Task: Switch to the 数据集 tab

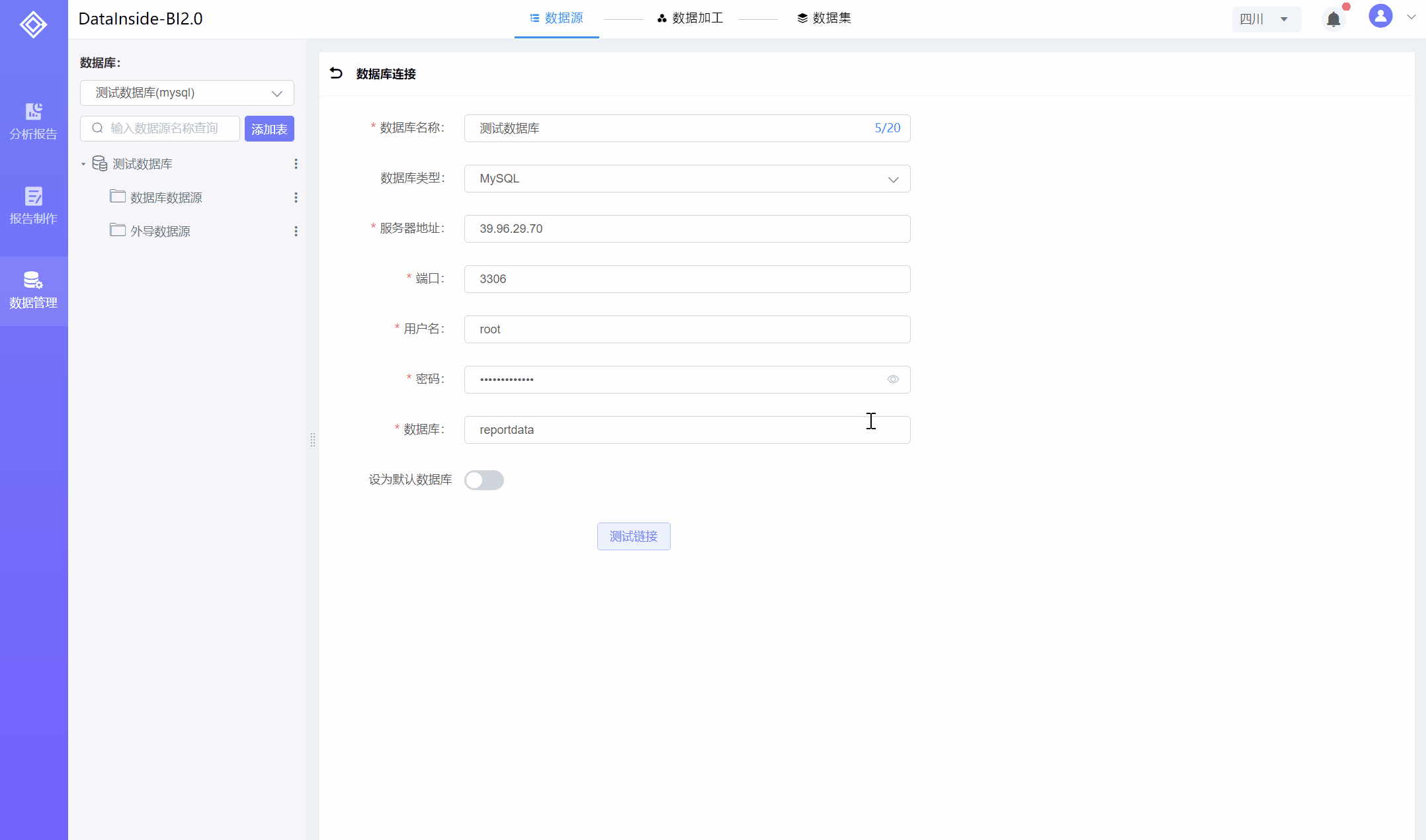Action: pyautogui.click(x=824, y=19)
